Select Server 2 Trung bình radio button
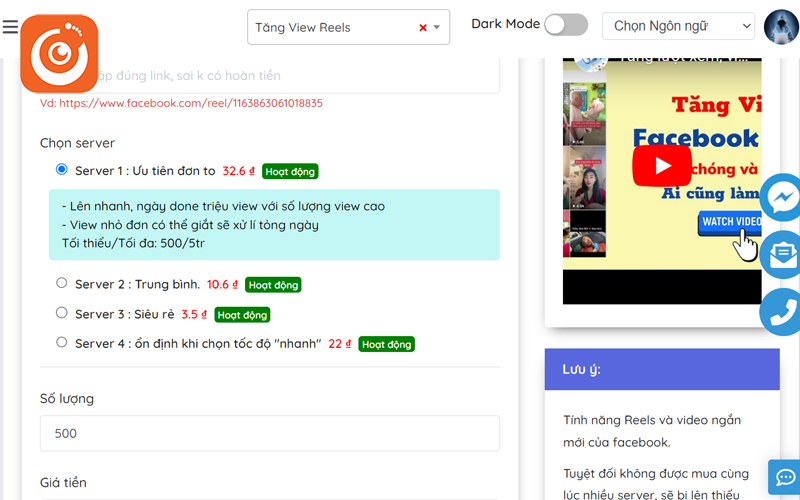 click(x=62, y=283)
